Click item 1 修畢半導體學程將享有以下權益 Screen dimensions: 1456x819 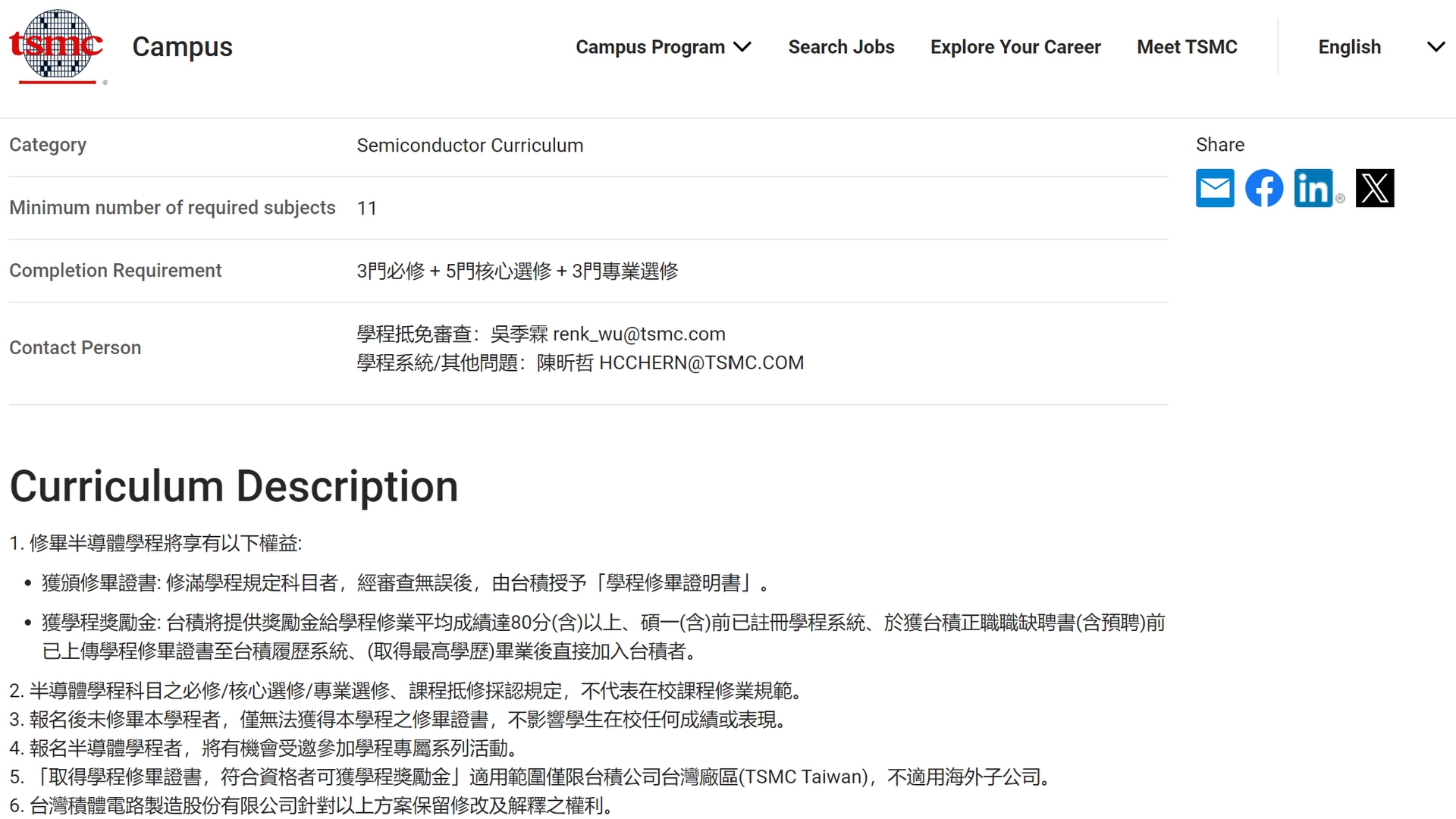155,543
